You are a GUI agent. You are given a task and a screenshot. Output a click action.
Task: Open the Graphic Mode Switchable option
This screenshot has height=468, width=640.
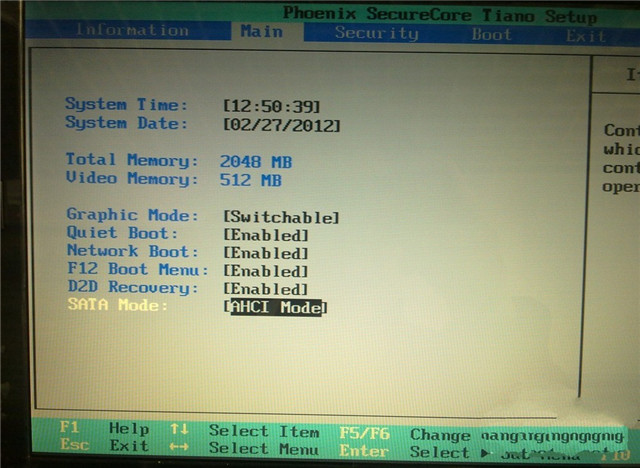(282, 217)
